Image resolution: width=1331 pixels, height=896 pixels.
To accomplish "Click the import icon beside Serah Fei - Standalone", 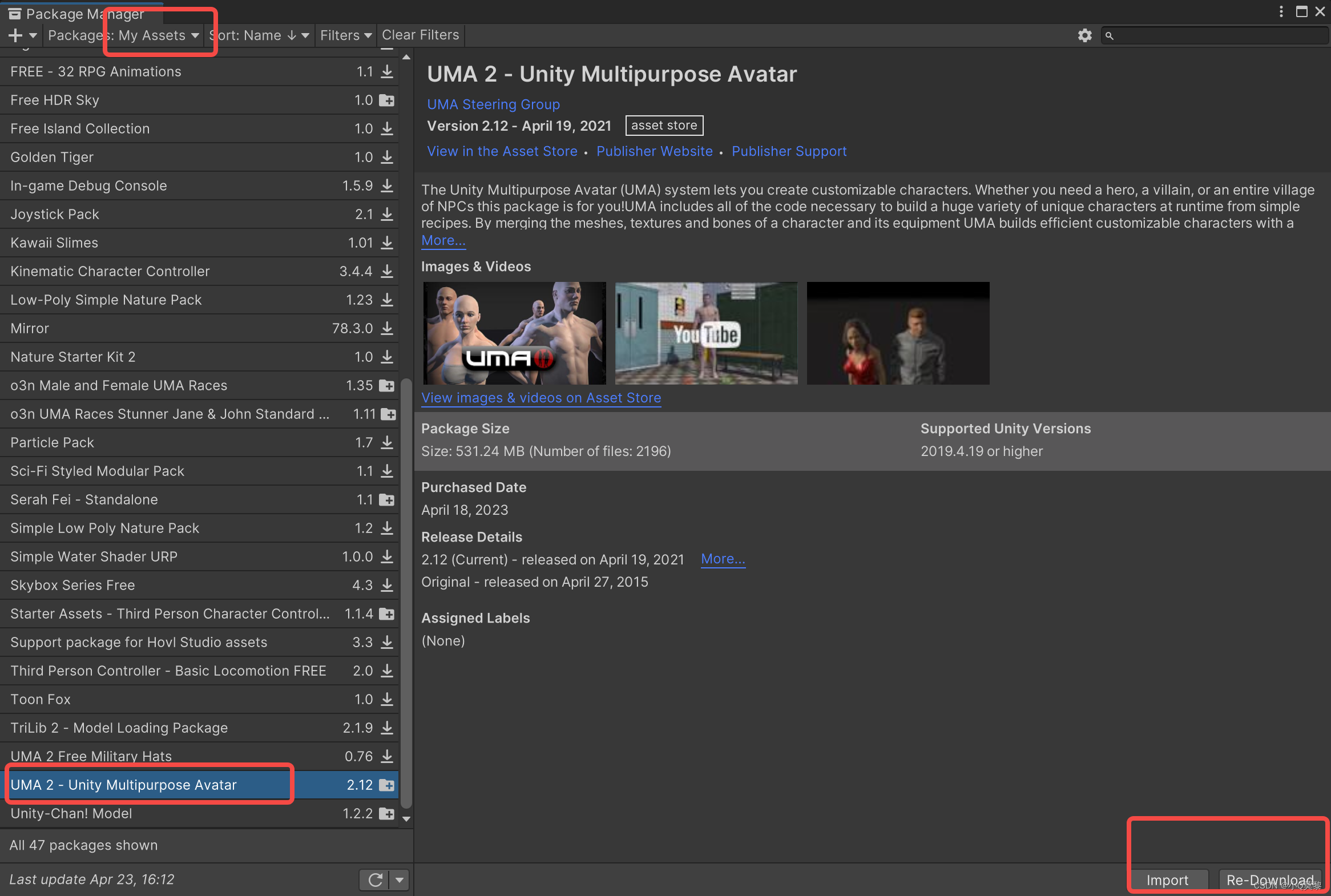I will [387, 499].
